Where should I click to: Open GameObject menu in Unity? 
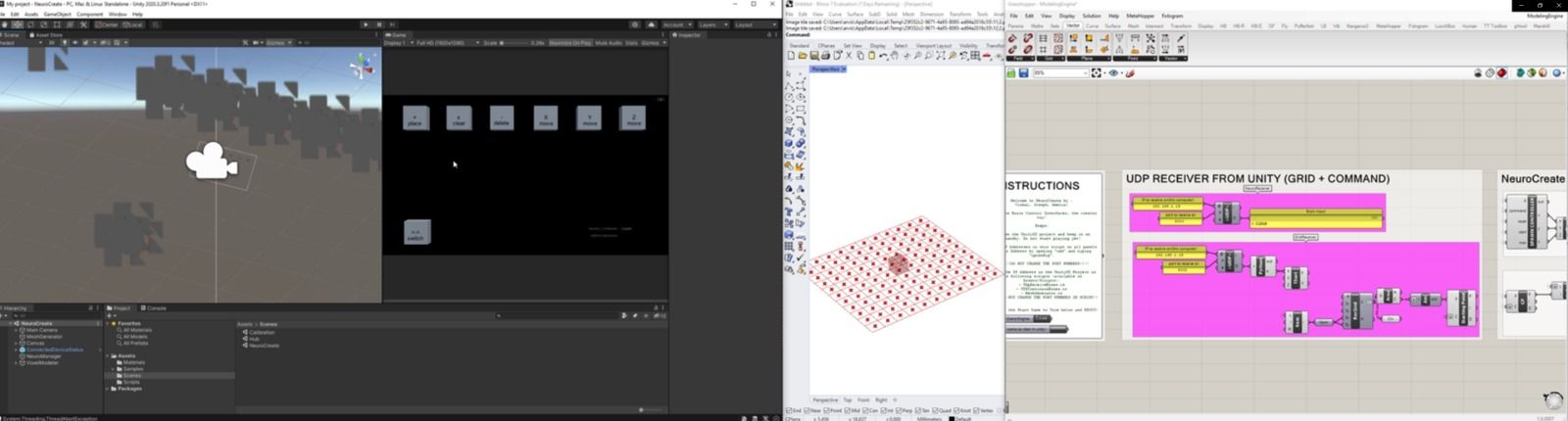pyautogui.click(x=57, y=14)
